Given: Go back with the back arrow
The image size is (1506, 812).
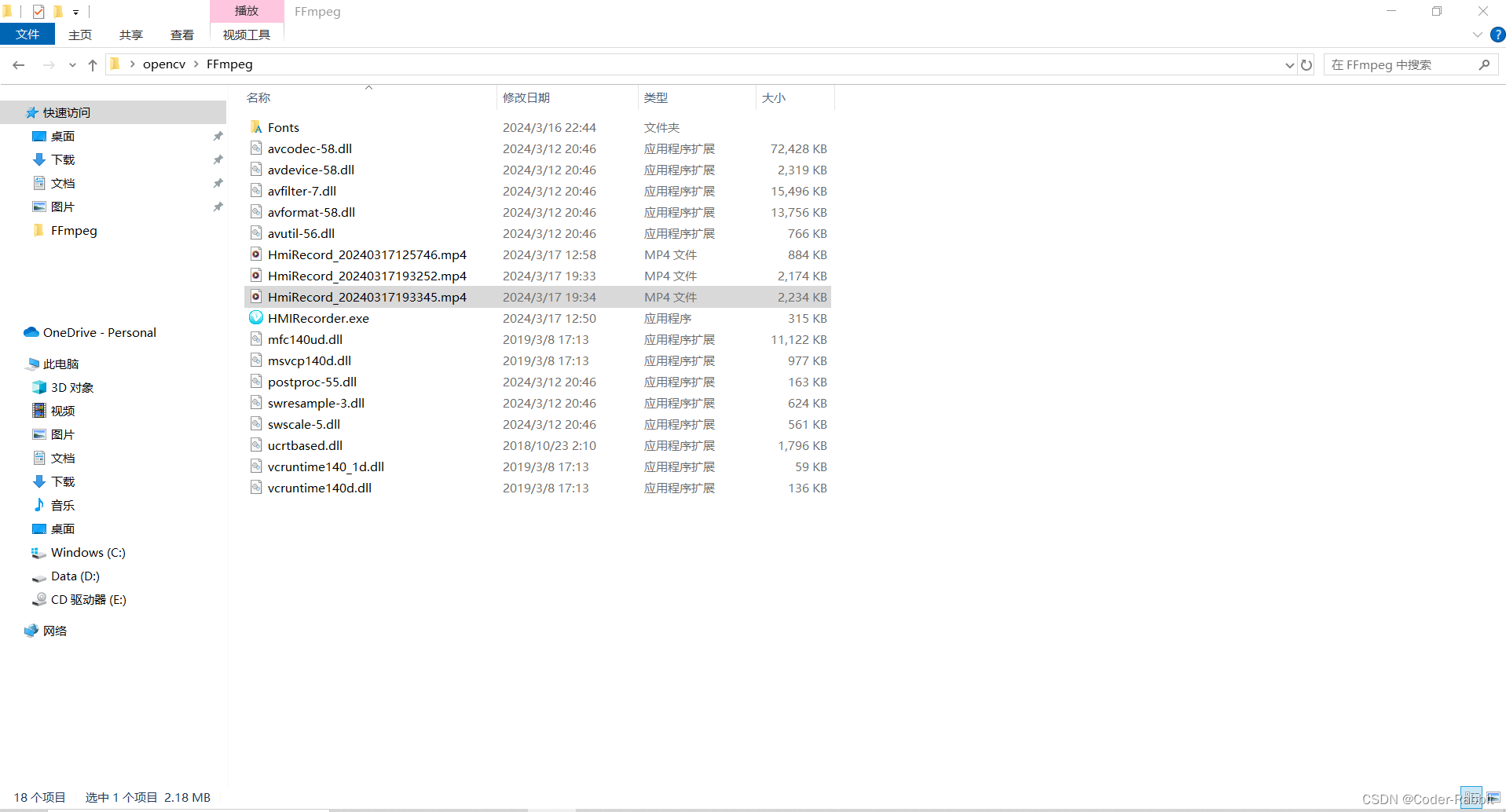Looking at the screenshot, I should [19, 65].
